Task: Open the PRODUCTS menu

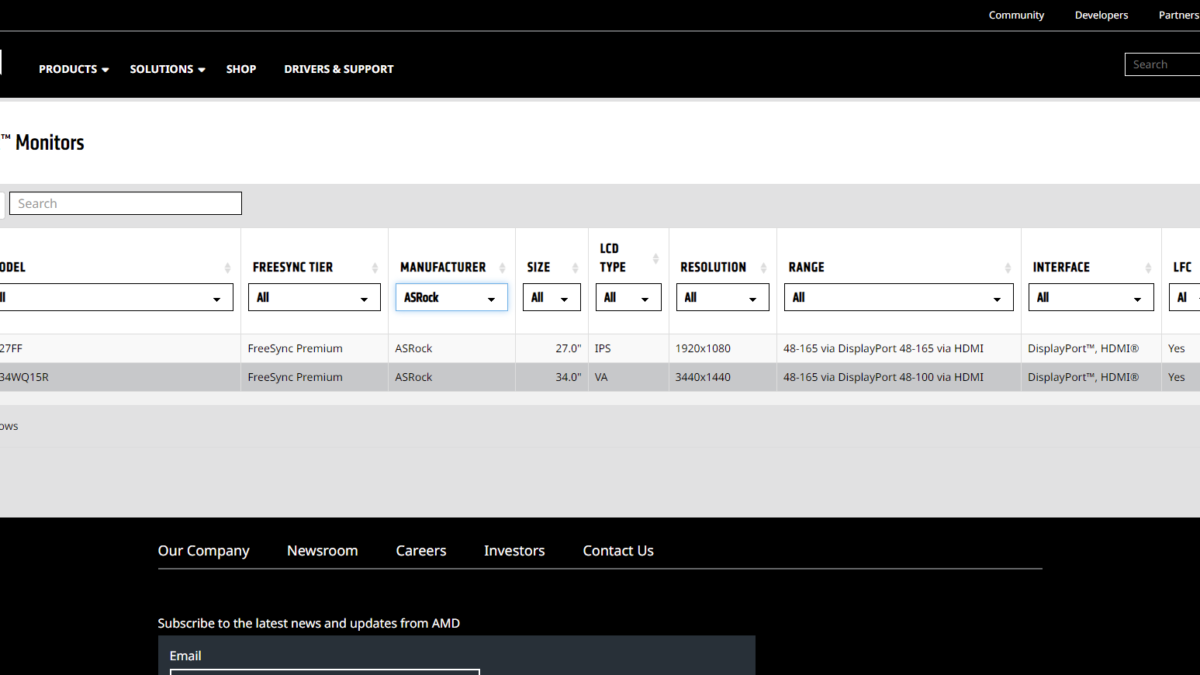Action: point(73,69)
